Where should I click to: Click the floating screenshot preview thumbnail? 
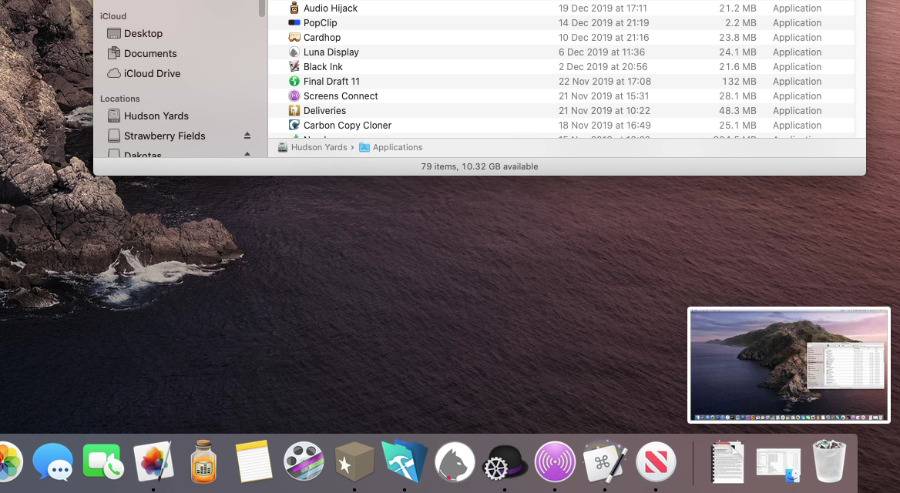(x=788, y=365)
